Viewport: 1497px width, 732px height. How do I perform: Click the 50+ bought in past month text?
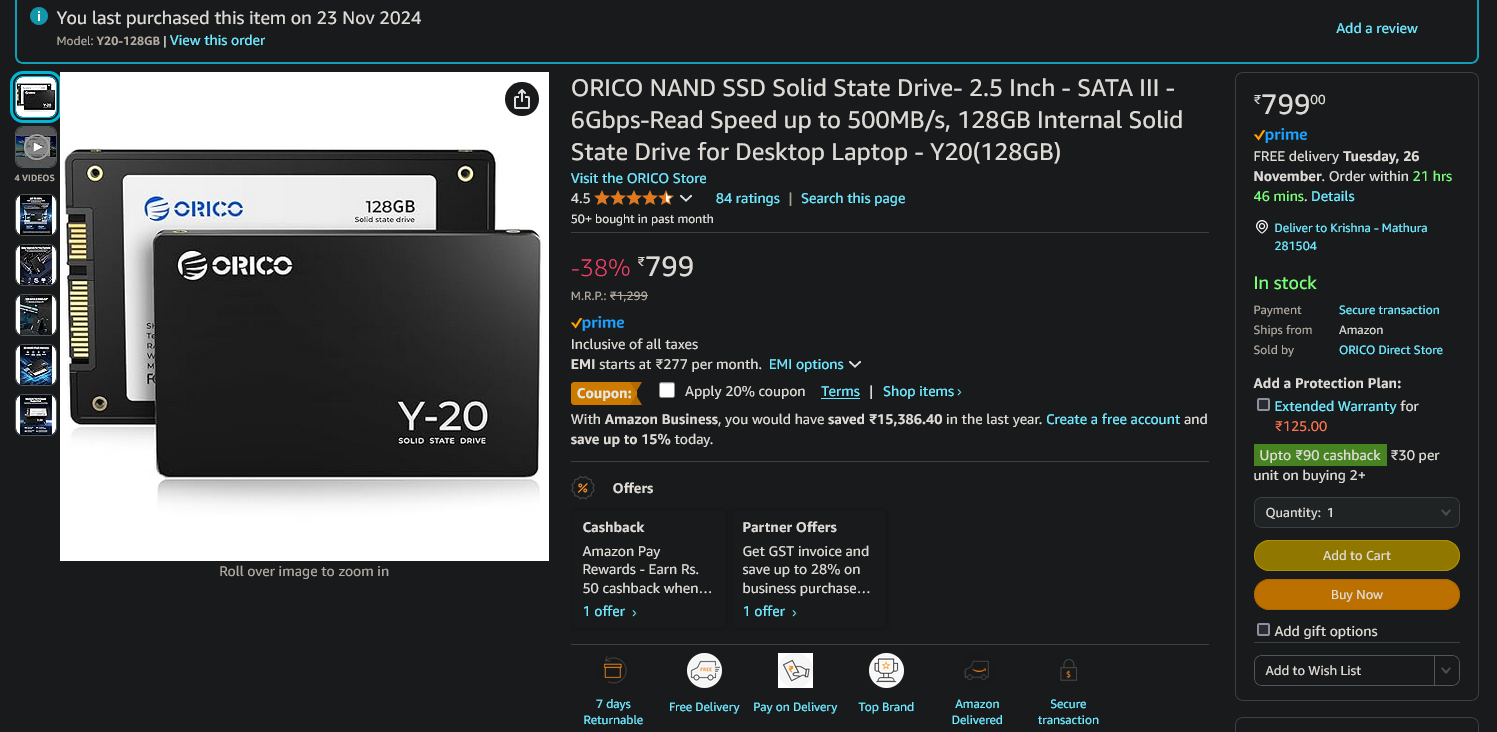pos(642,218)
